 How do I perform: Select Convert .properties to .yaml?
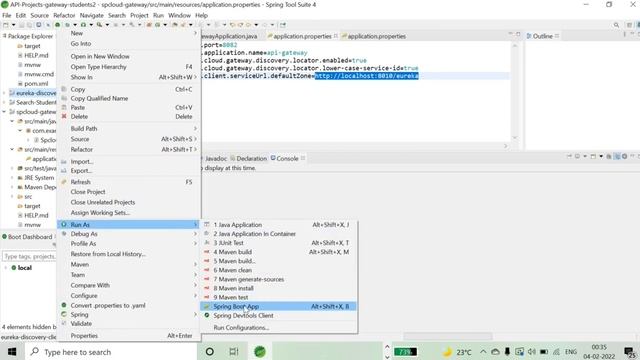(x=129, y=305)
